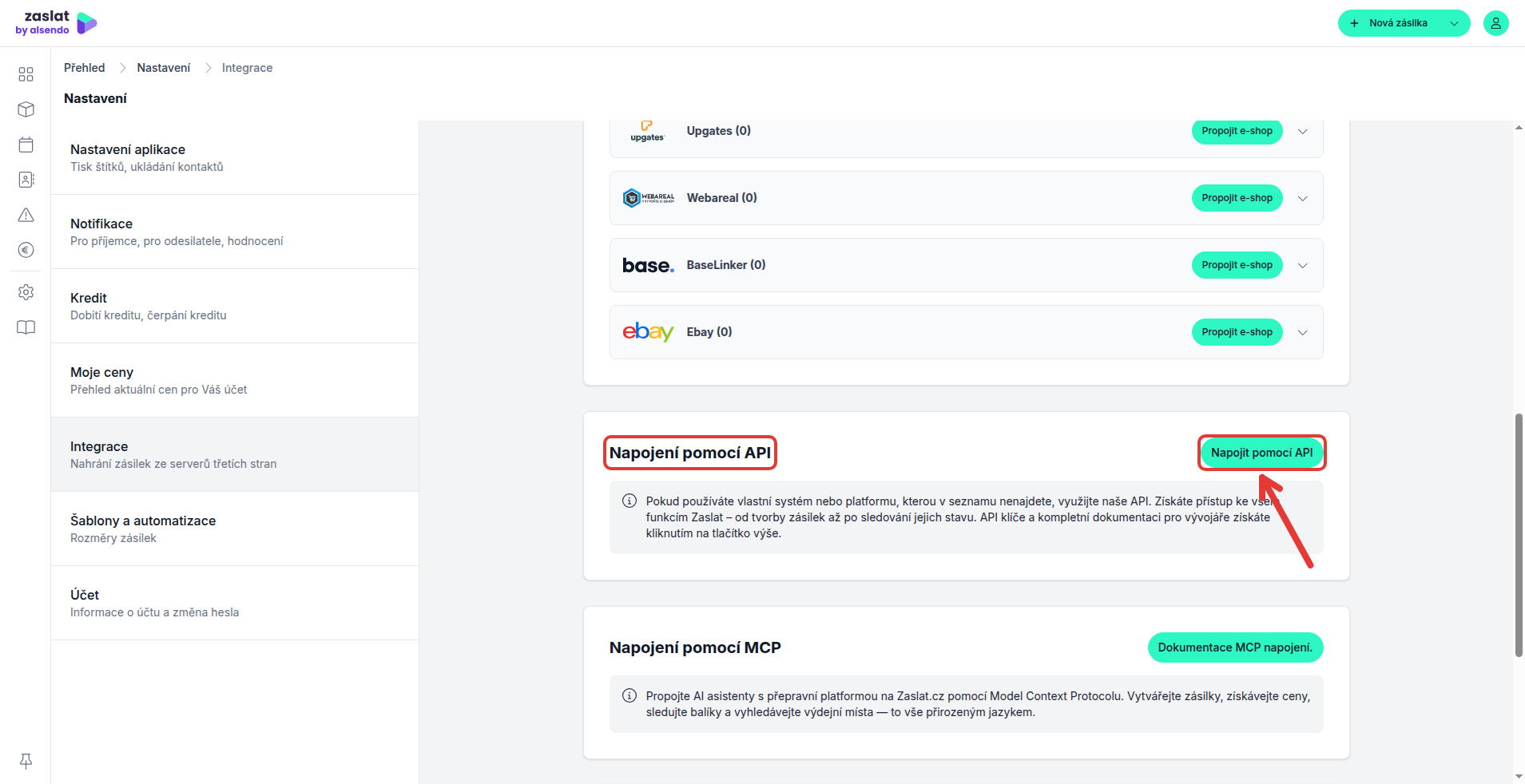Expand the Ebay integration row chevron
This screenshot has height=784, width=1525.
pyautogui.click(x=1303, y=332)
